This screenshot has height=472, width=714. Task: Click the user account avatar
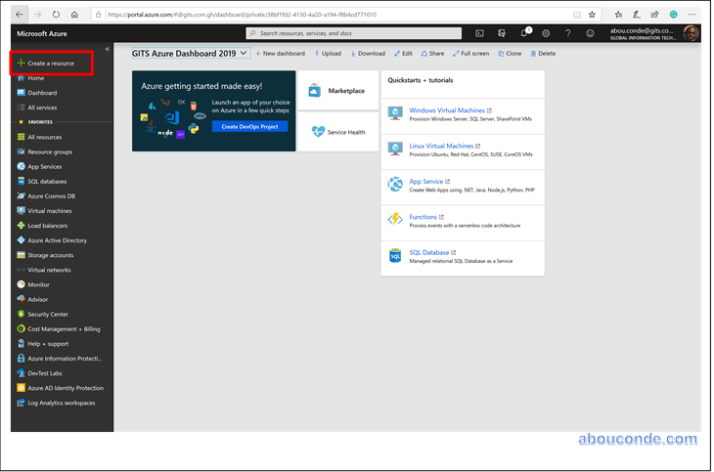[691, 33]
